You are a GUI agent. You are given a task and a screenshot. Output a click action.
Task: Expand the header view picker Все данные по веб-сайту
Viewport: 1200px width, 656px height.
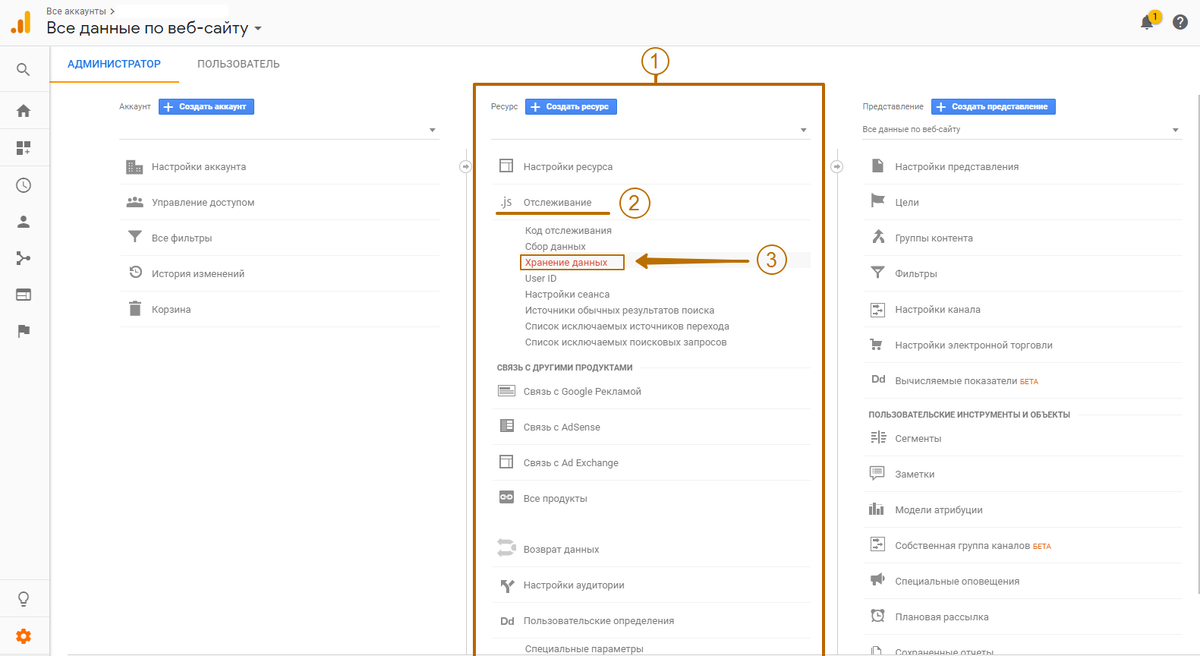(155, 28)
